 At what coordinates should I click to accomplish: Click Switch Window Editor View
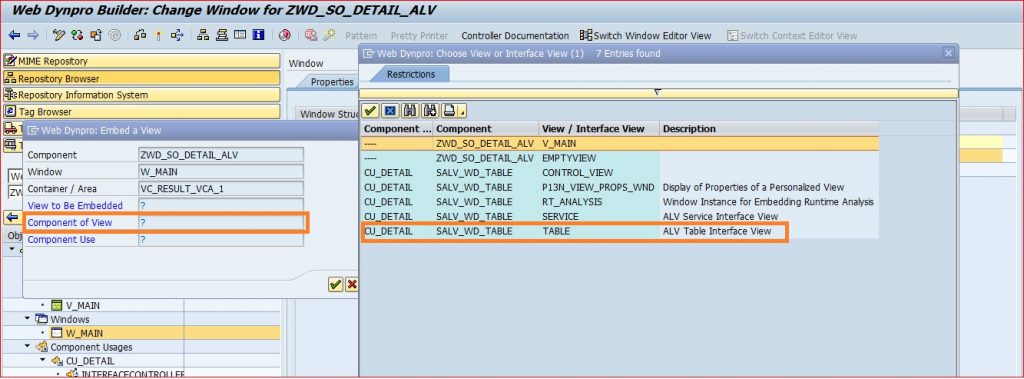pos(645,36)
